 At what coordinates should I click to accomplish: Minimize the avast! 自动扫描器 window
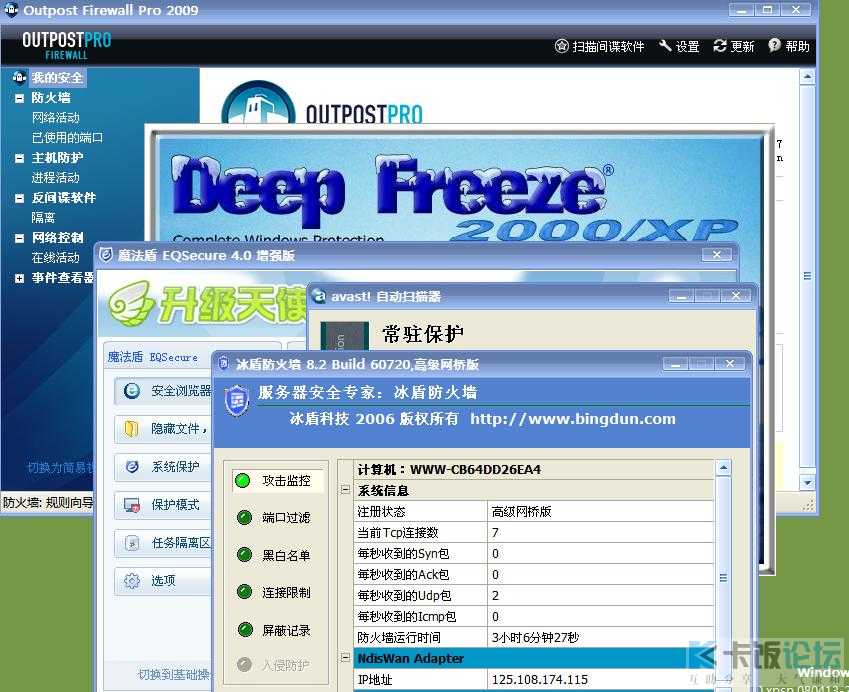pos(681,296)
